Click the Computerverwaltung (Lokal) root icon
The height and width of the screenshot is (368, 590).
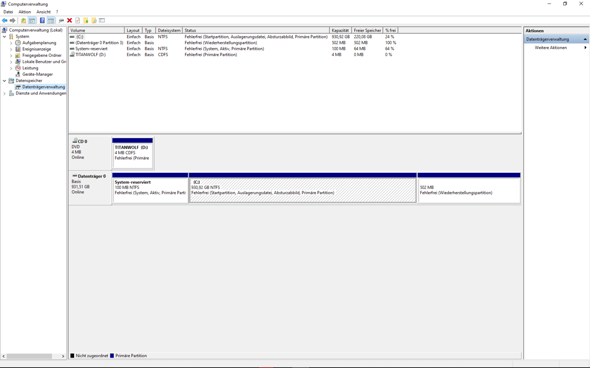click(x=5, y=30)
